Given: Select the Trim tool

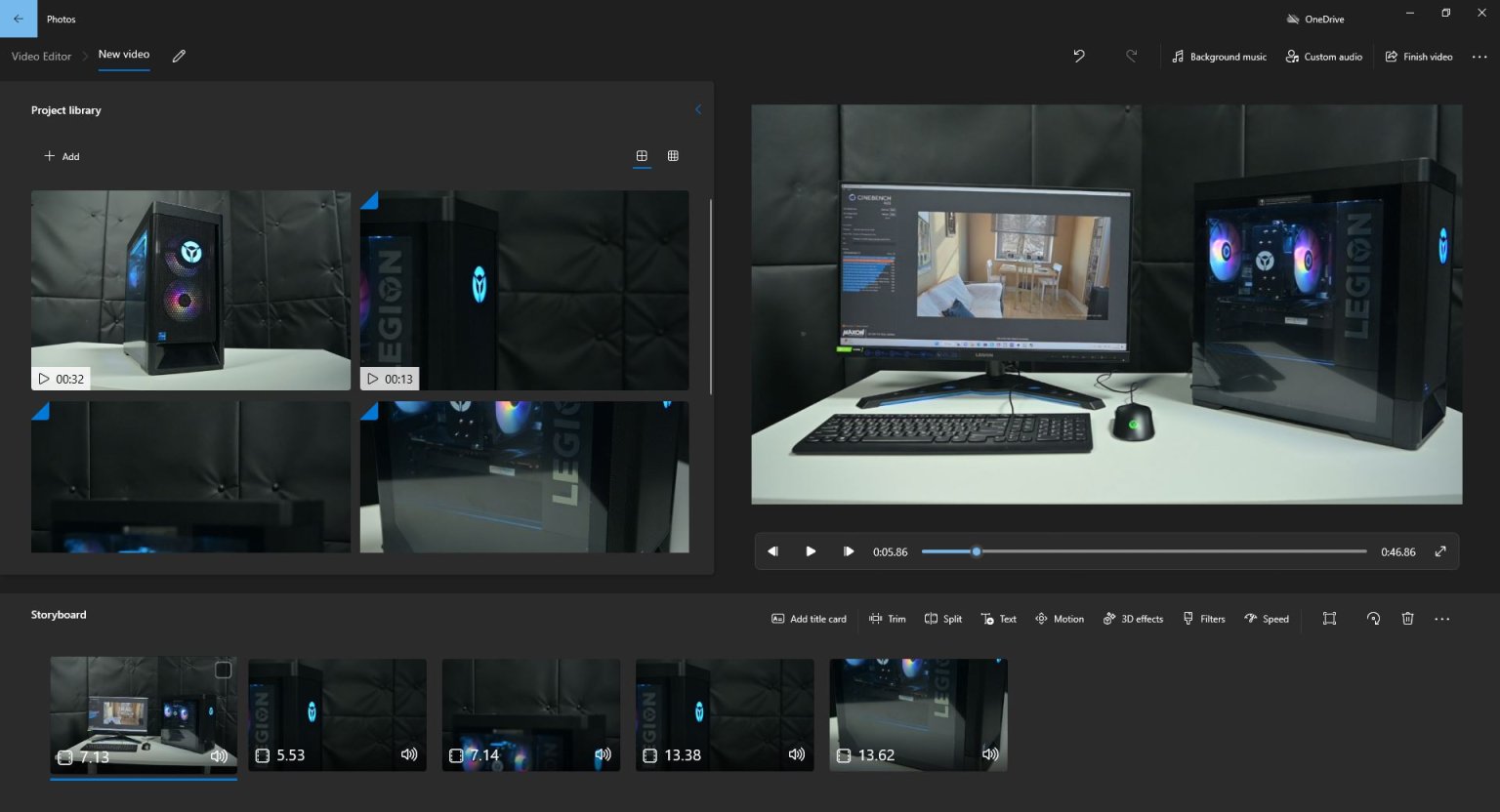Looking at the screenshot, I should coord(887,618).
